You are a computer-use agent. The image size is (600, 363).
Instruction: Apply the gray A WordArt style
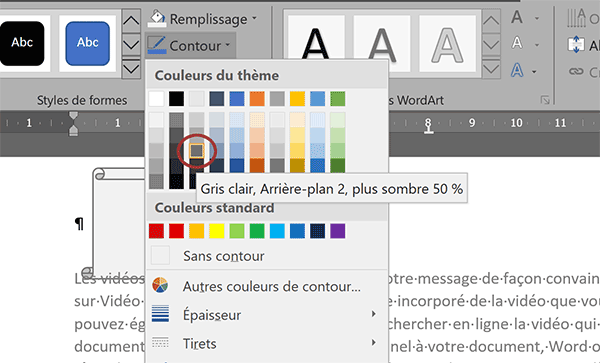pyautogui.click(x=382, y=42)
